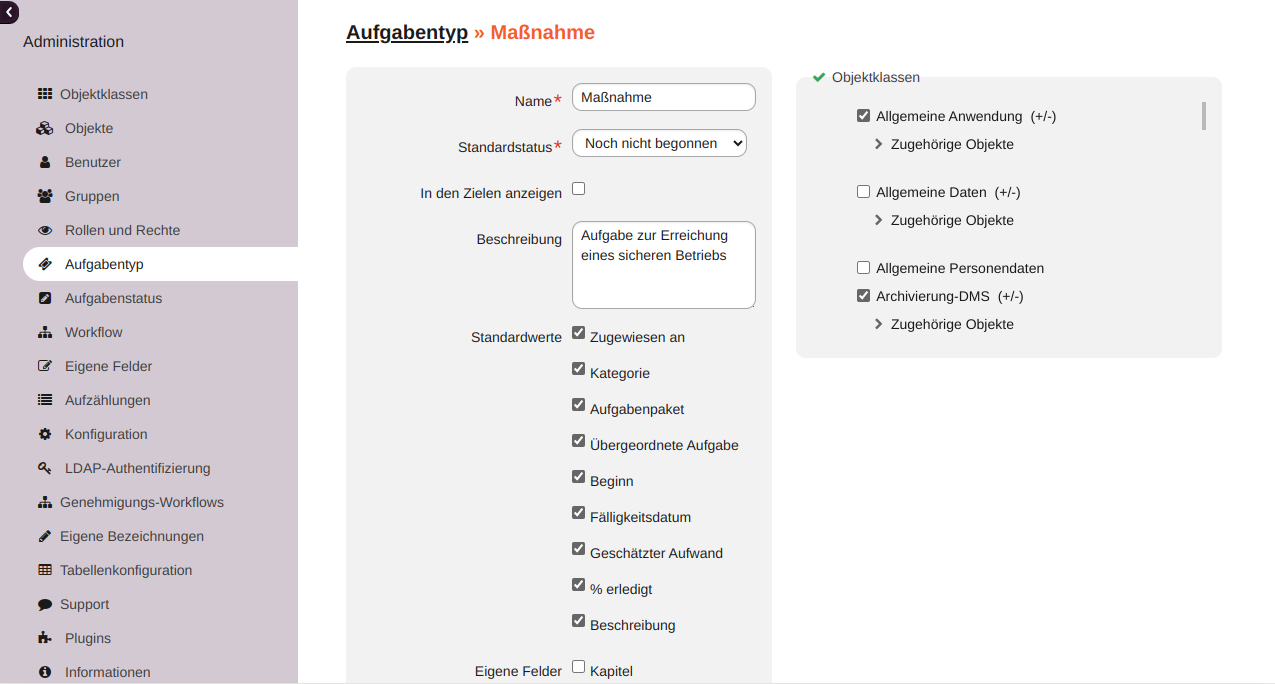Open the Benutzer section via its person icon

44,161
